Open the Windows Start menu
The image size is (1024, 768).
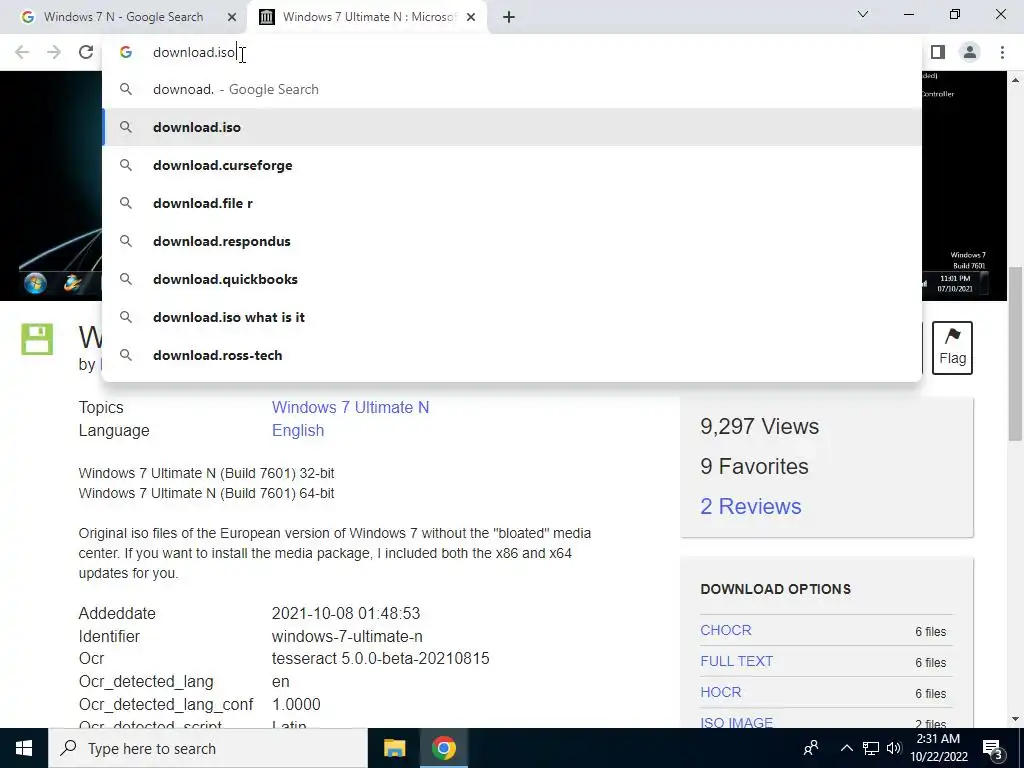click(x=24, y=748)
